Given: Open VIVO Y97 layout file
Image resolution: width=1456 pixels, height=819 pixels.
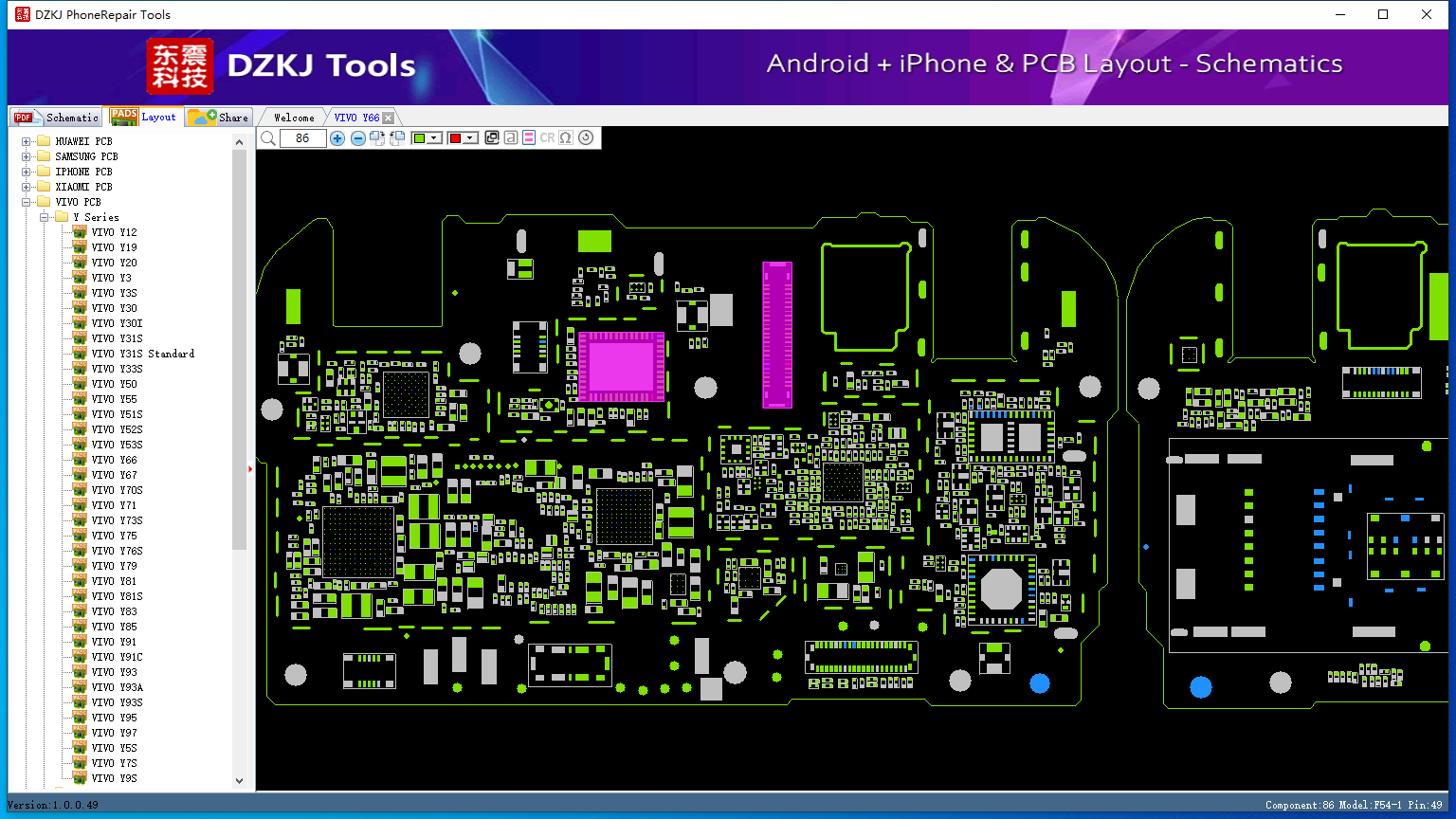Looking at the screenshot, I should 114,733.
